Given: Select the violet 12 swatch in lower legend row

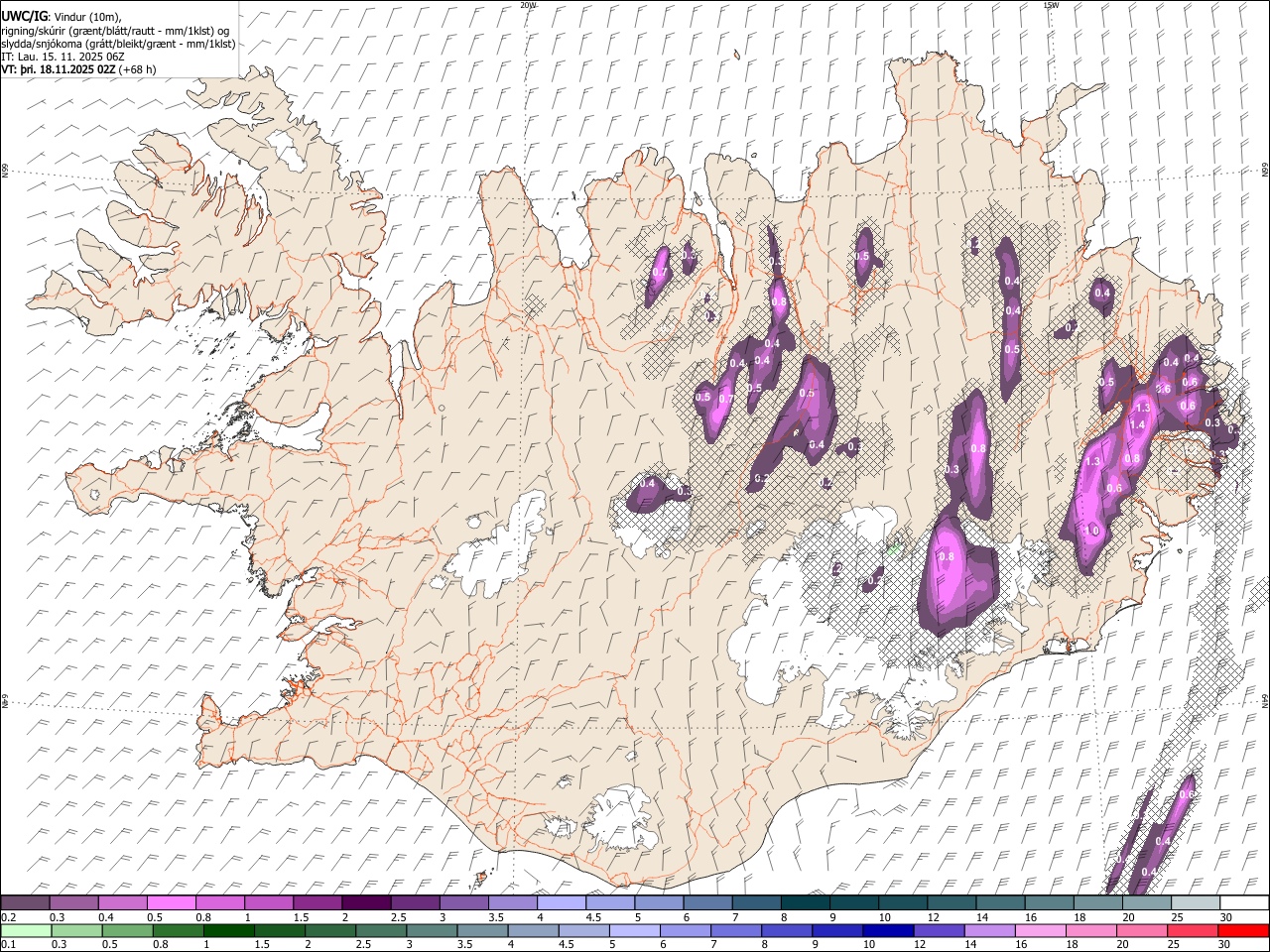Looking at the screenshot, I should pos(940,930).
